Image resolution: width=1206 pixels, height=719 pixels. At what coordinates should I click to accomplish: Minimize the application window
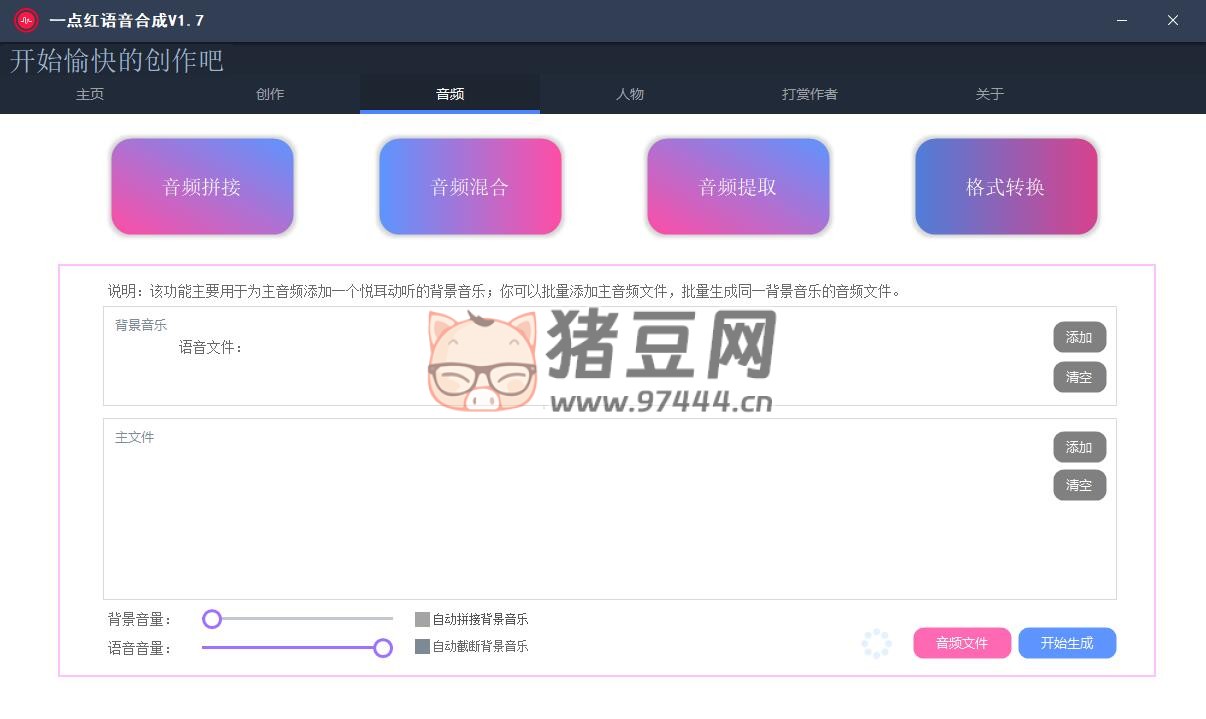pyautogui.click(x=1122, y=20)
